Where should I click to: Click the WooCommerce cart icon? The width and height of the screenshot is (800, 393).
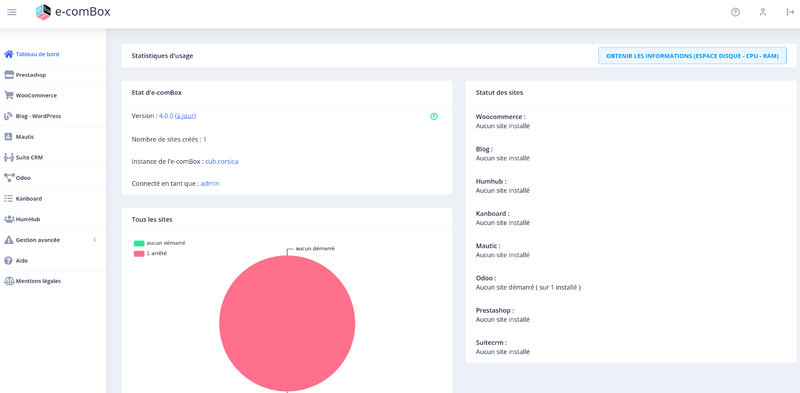tap(9, 95)
